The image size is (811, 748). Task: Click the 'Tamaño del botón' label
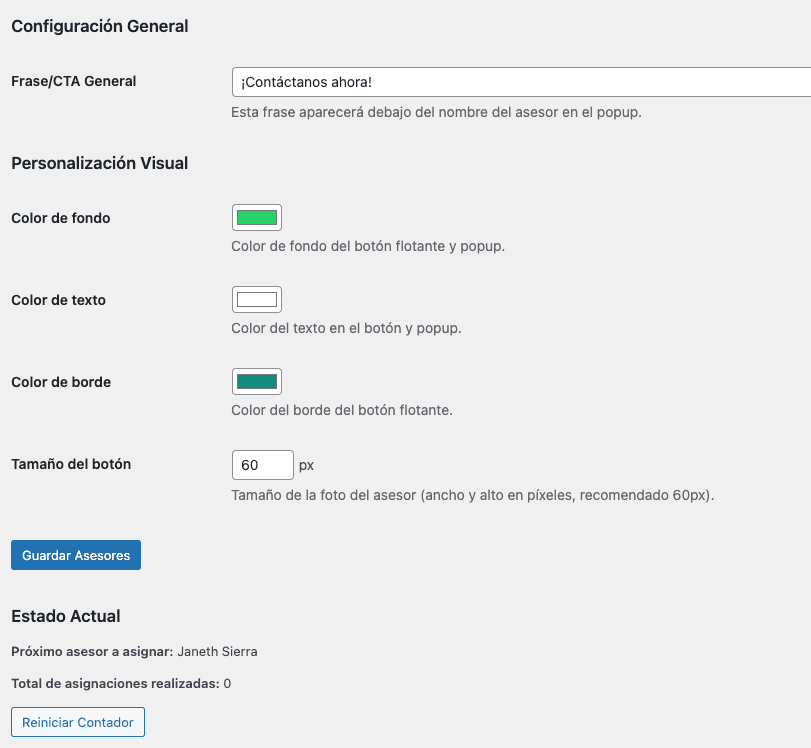[71, 464]
